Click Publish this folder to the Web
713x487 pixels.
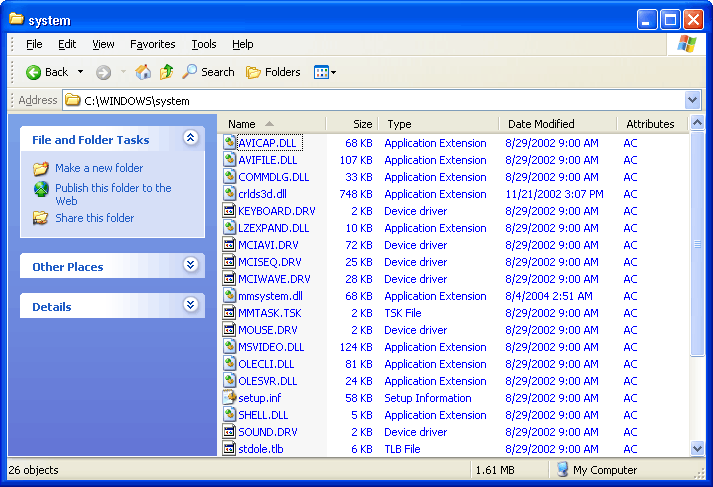[x=113, y=194]
